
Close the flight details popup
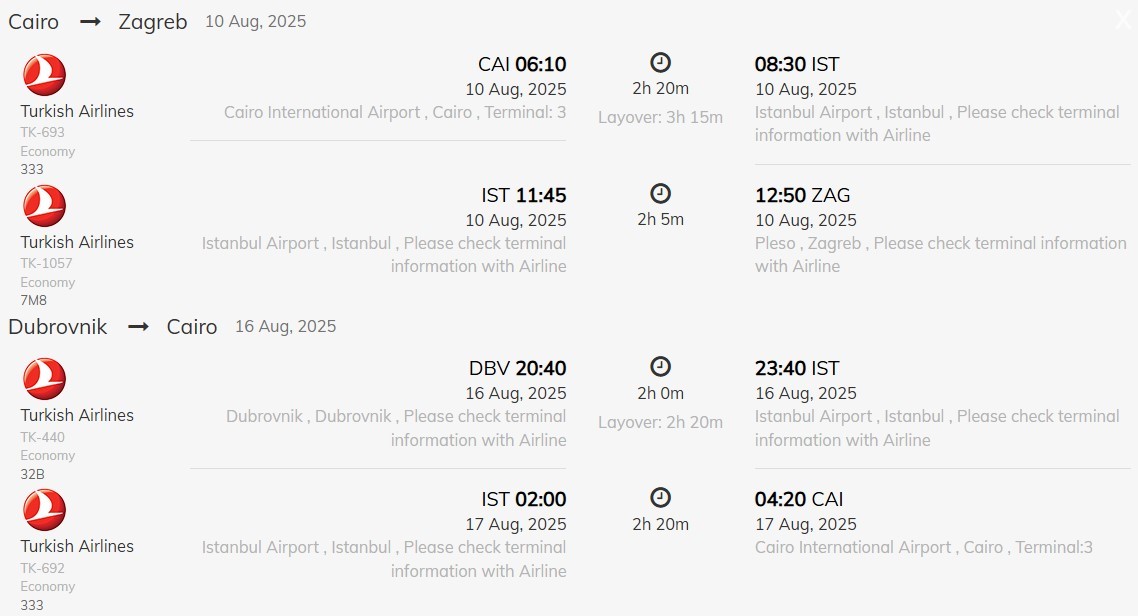[x=1123, y=20]
